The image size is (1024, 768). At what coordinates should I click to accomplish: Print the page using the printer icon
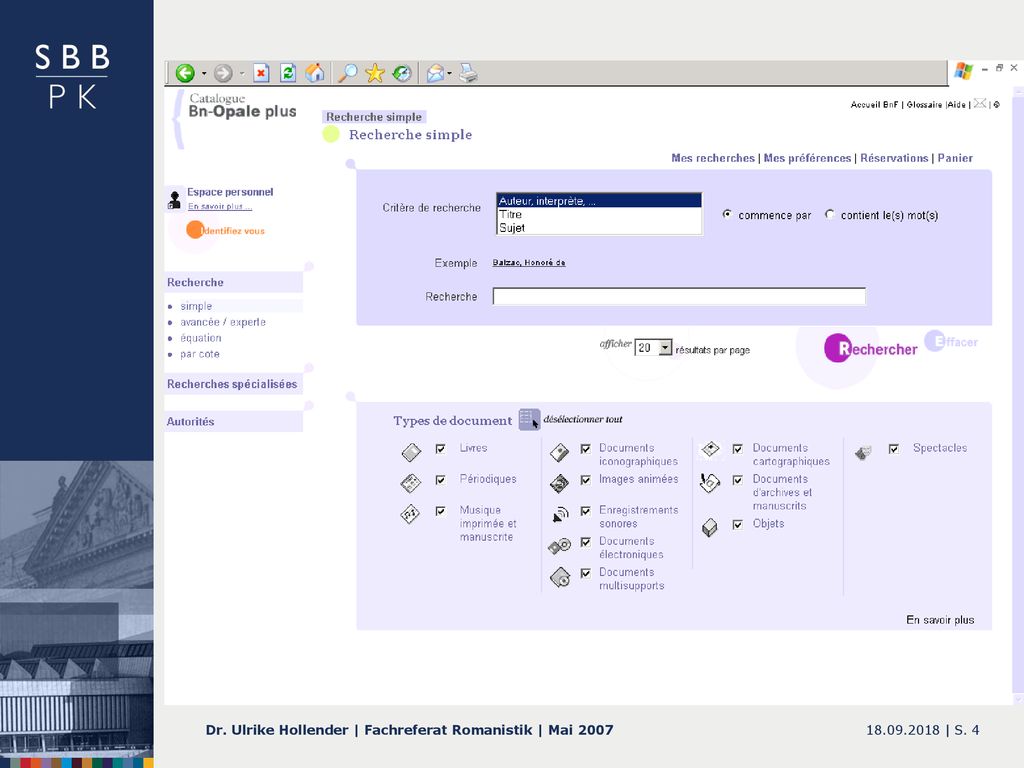(468, 73)
